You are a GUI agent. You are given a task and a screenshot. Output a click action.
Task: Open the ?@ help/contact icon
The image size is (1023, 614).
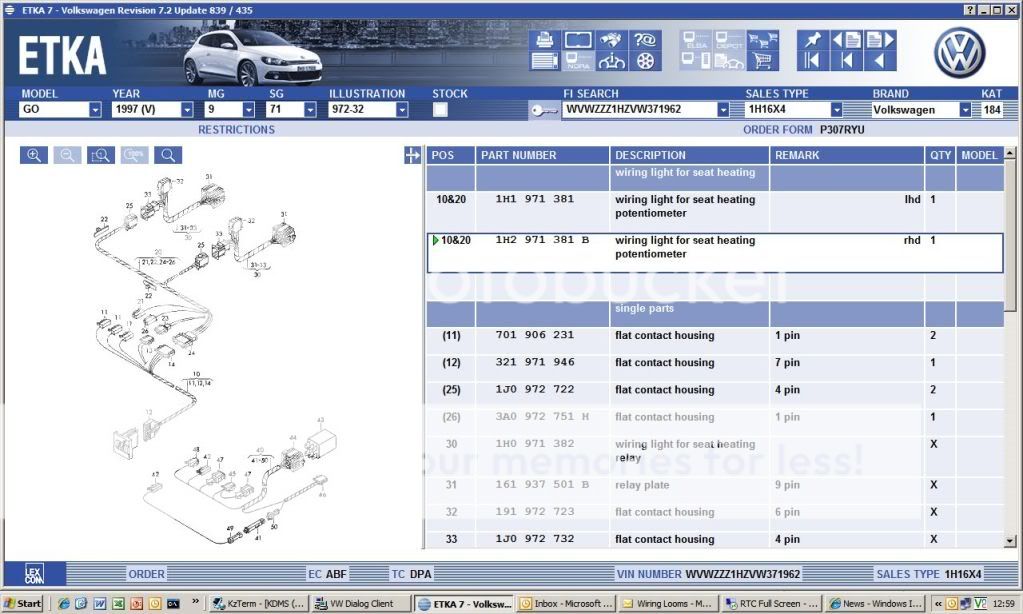645,40
